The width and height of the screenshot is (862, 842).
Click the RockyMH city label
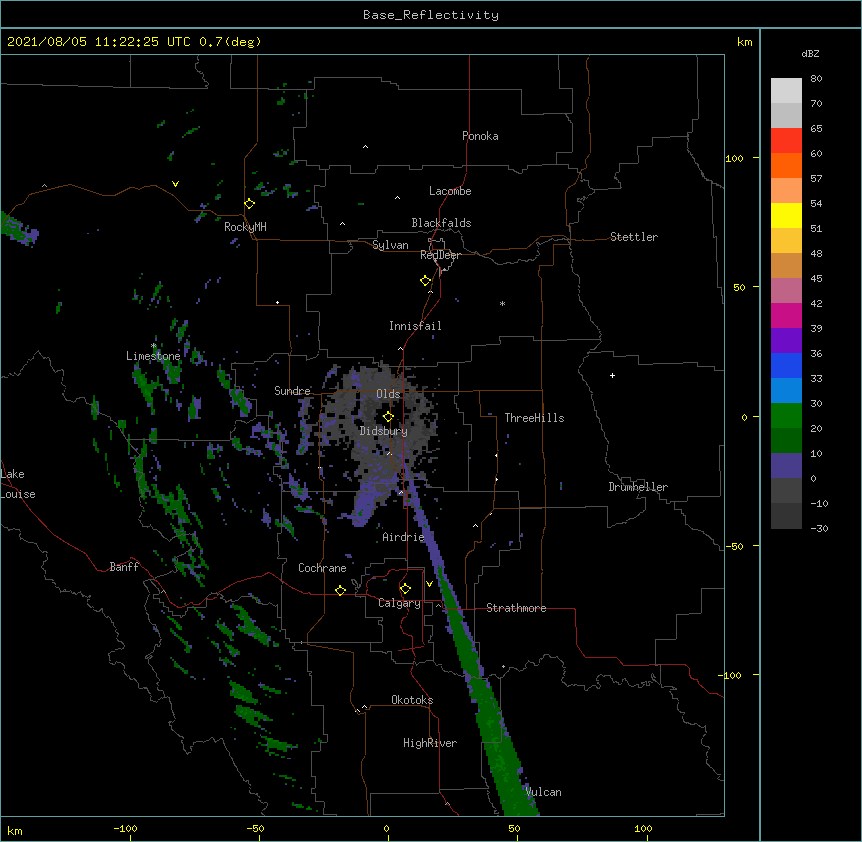tap(245, 227)
